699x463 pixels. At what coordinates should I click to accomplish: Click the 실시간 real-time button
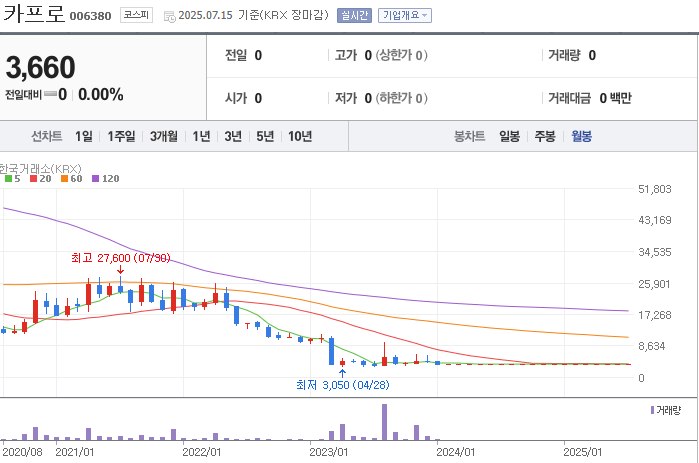pyautogui.click(x=354, y=16)
